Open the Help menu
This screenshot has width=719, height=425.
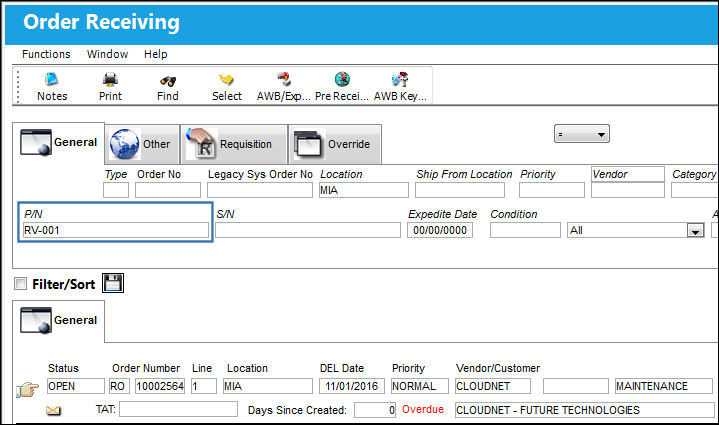click(x=155, y=54)
